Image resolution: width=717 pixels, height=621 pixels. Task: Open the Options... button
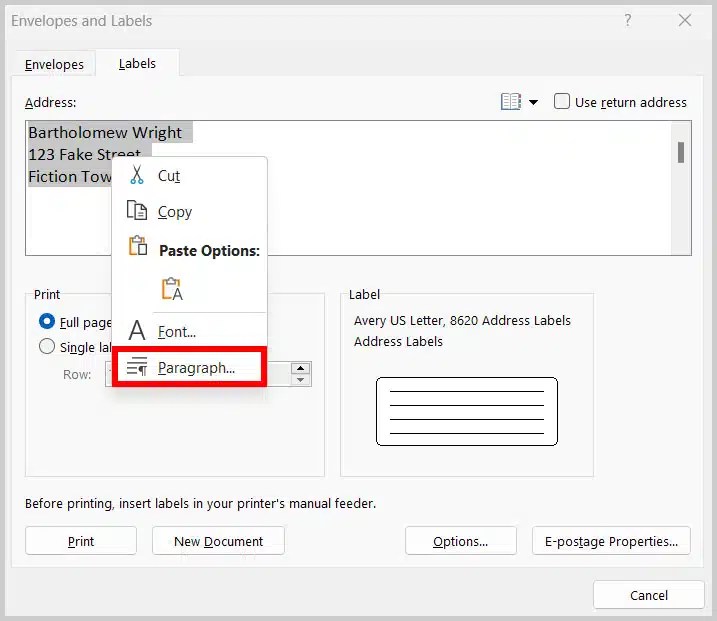coord(460,541)
